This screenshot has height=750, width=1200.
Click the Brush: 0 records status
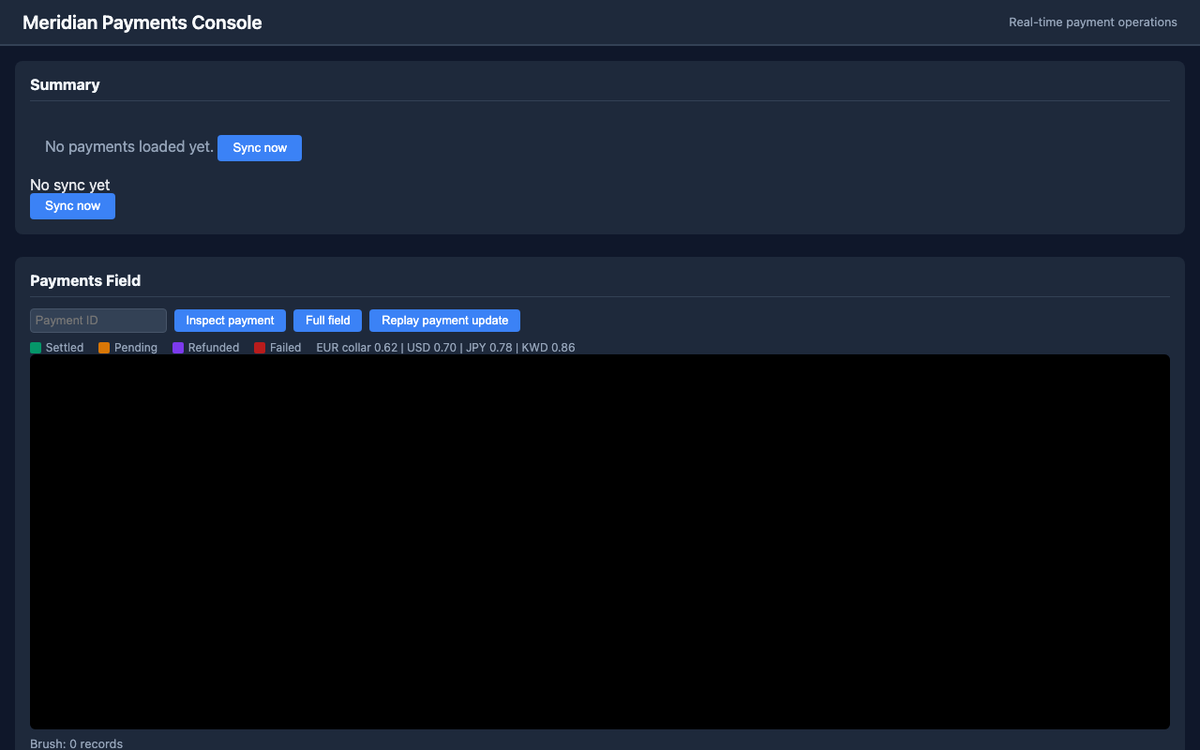pos(77,743)
